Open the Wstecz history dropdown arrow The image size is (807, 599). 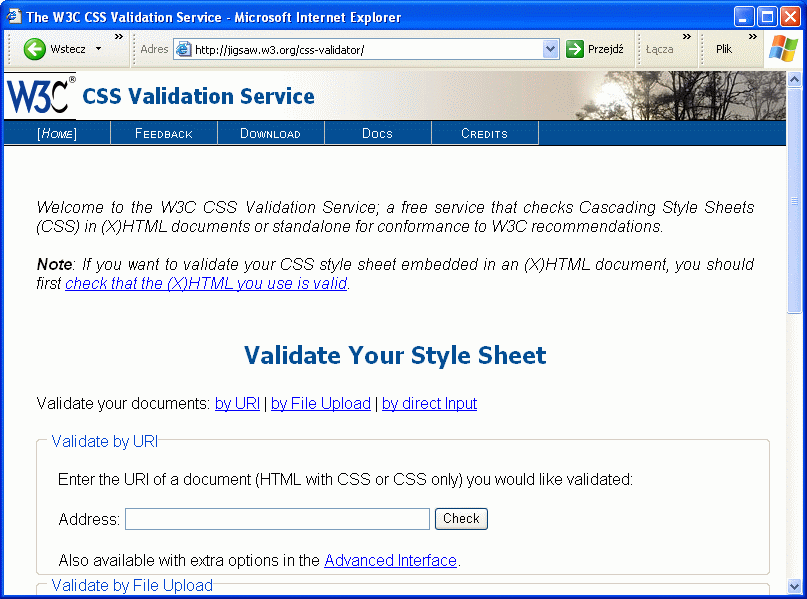98,49
